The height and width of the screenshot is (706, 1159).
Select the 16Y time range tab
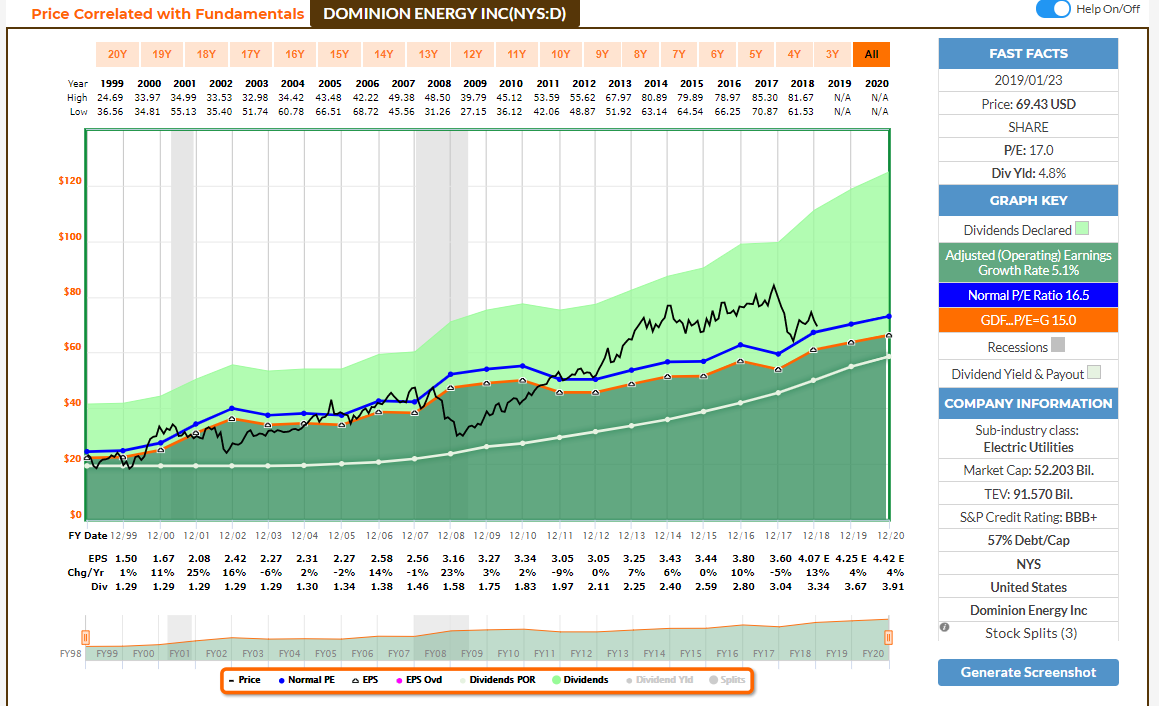pyautogui.click(x=295, y=54)
